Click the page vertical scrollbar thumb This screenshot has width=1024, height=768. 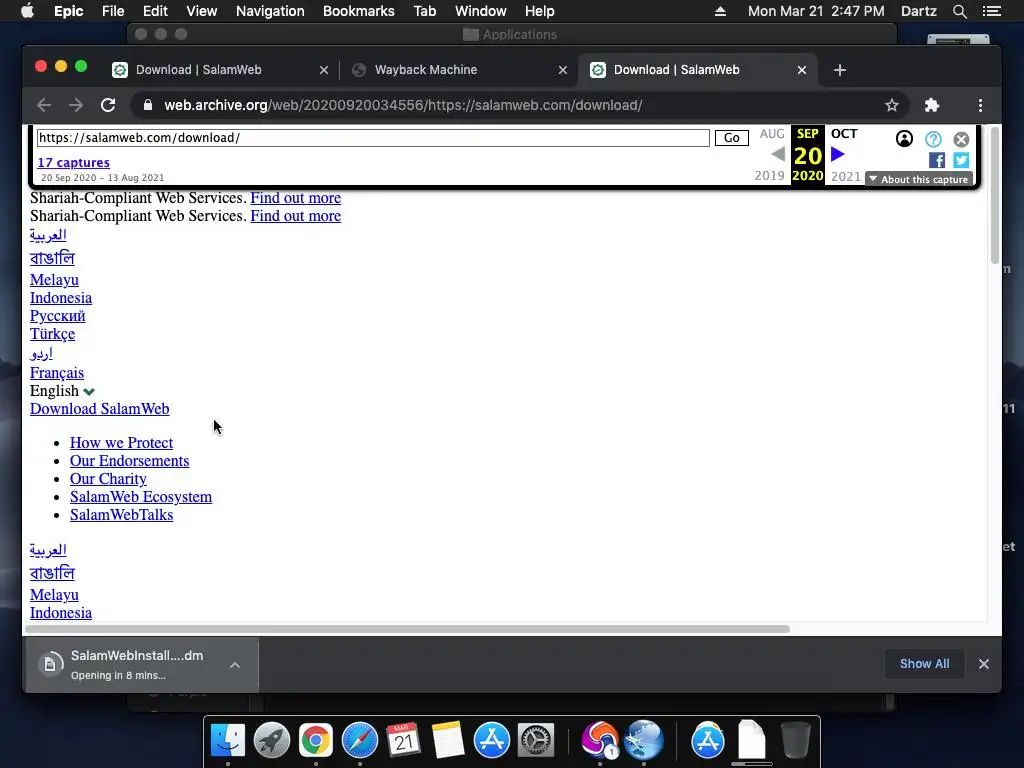(x=995, y=196)
